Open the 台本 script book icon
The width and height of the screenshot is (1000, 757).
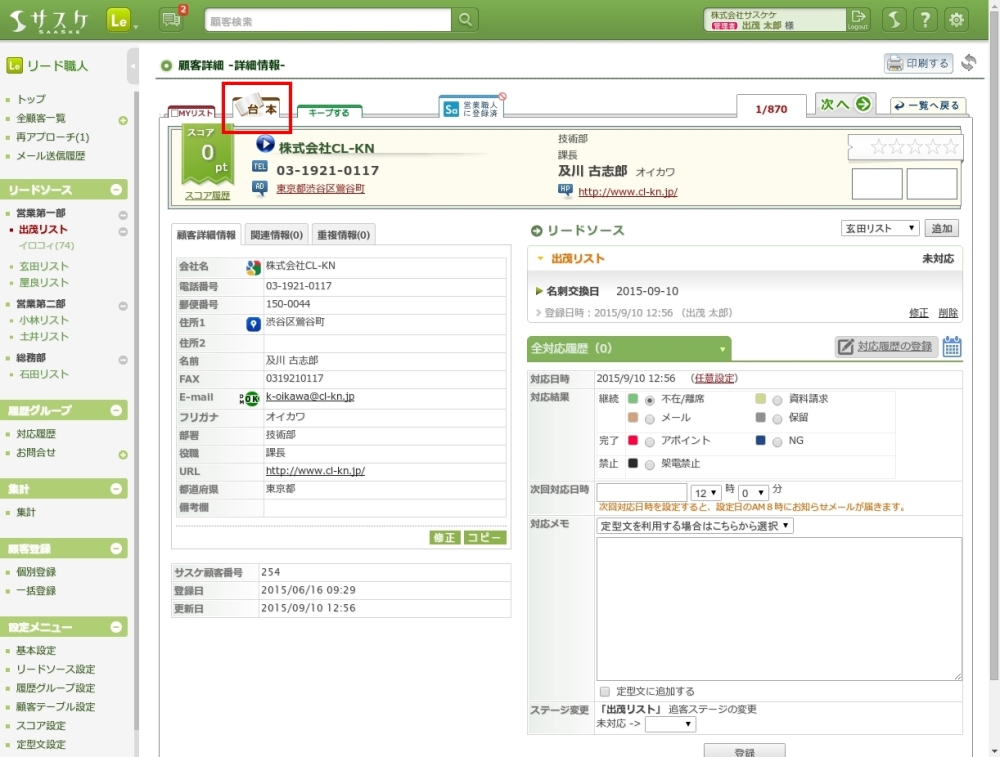[256, 108]
